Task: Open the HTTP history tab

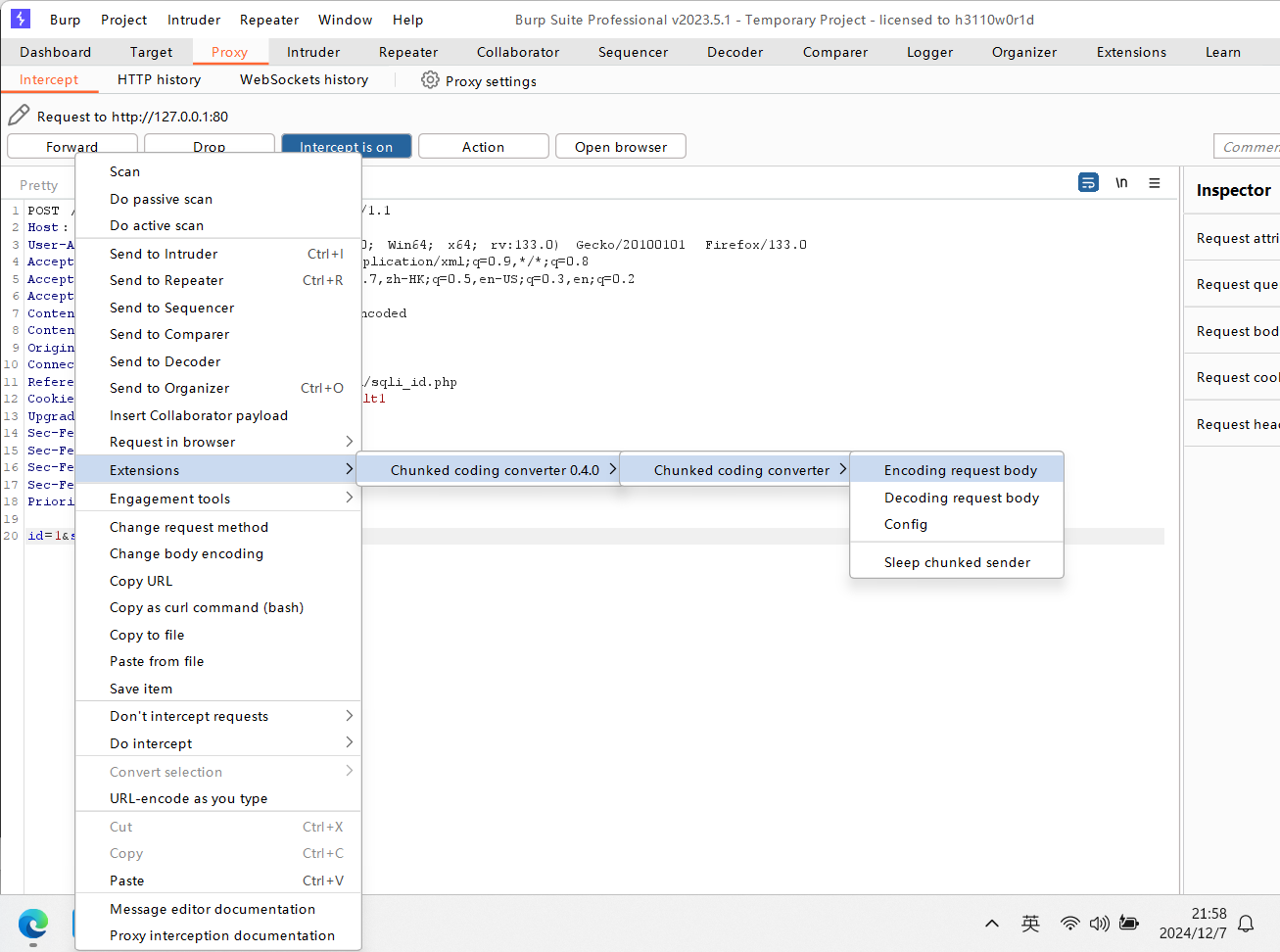Action: coord(159,79)
